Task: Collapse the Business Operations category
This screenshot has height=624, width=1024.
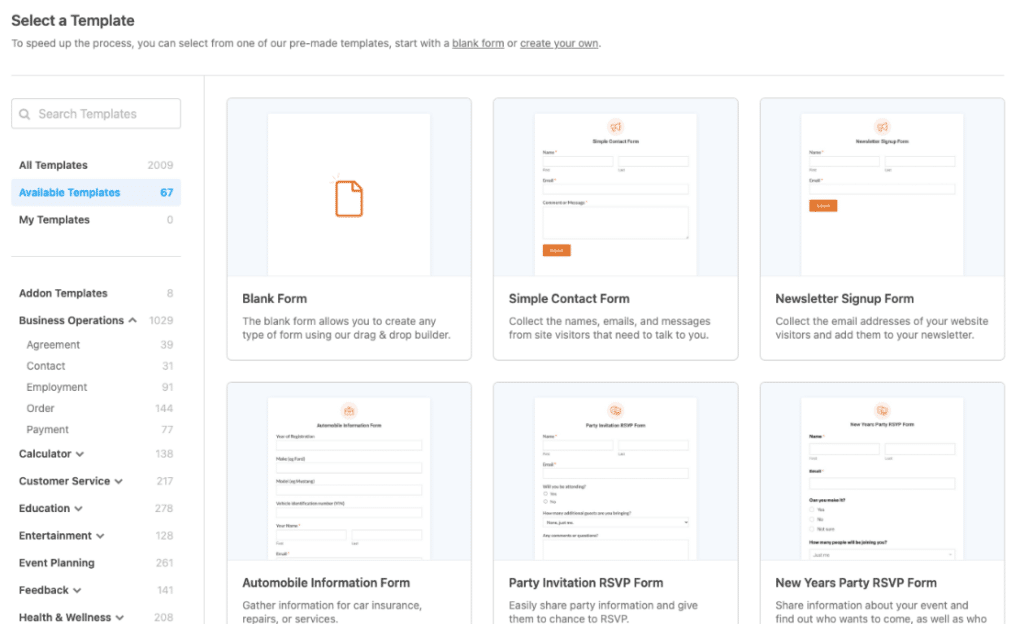Action: [133, 321]
